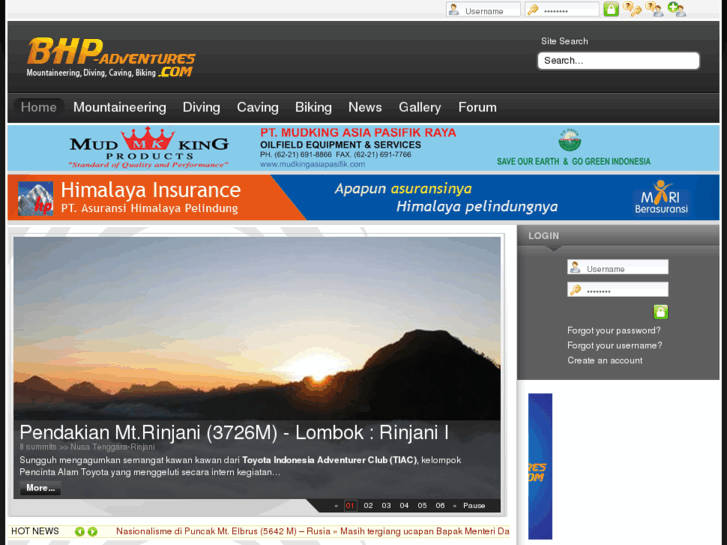Click the green lock login icon in top bar
727x545 pixels.
click(x=611, y=9)
